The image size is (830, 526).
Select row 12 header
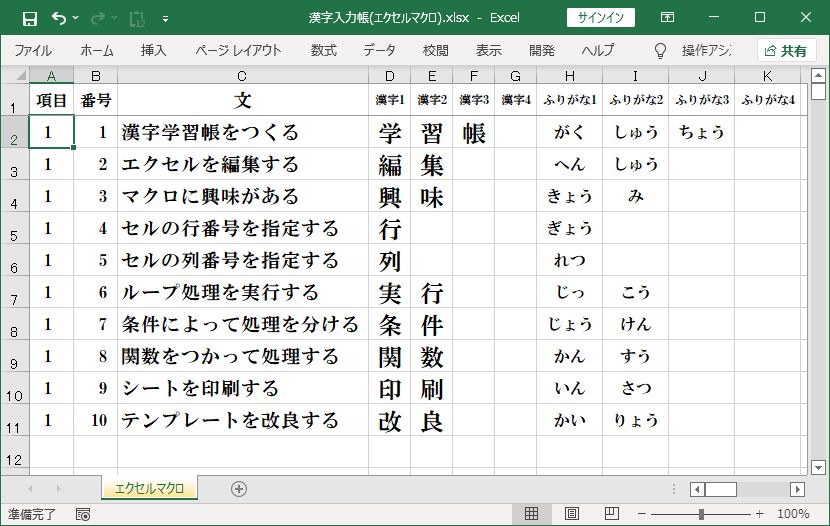(x=14, y=452)
